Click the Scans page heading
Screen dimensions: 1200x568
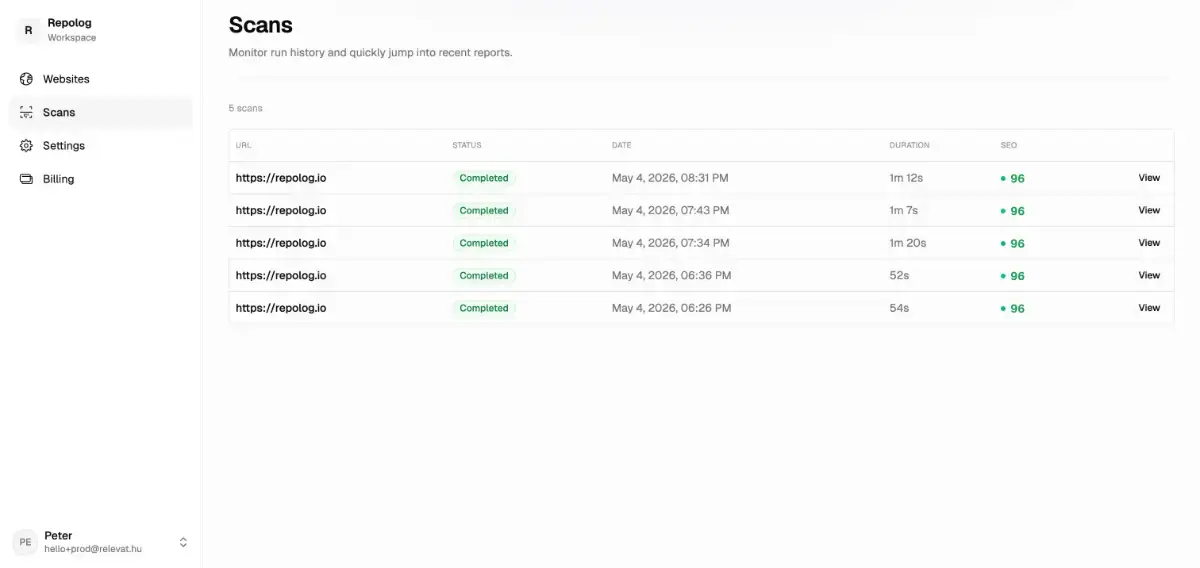(261, 25)
